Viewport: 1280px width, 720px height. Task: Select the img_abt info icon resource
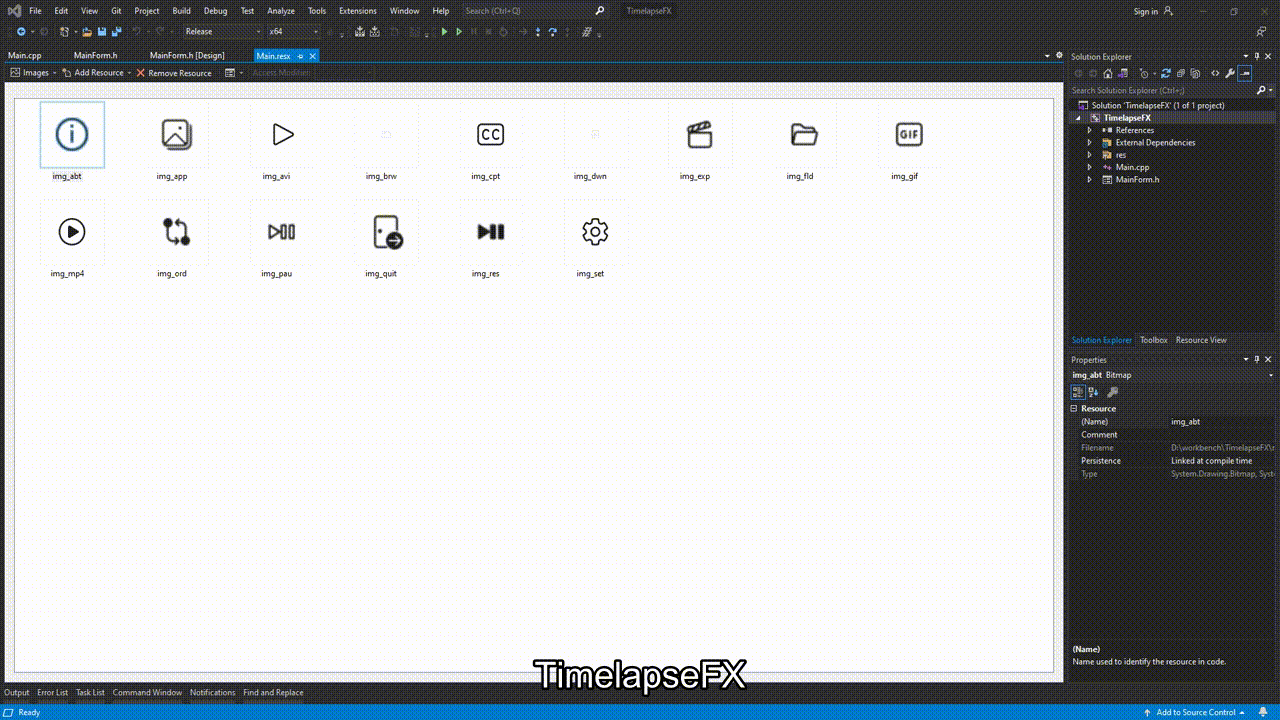pyautogui.click(x=72, y=134)
